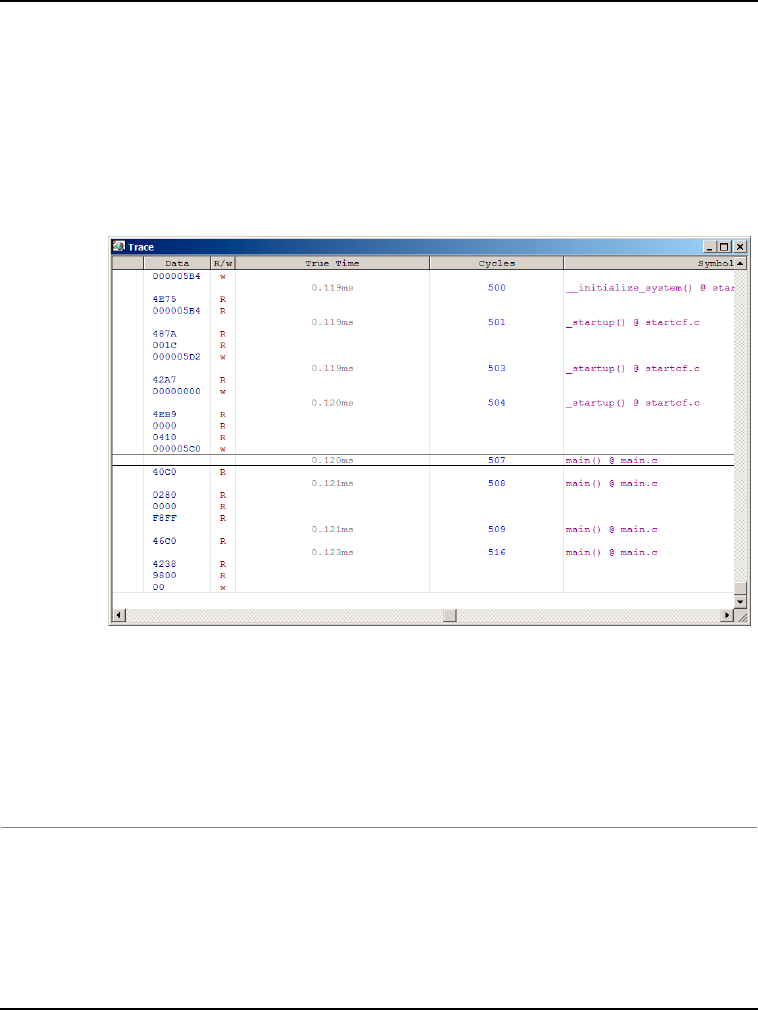Click the R/w column header

tap(223, 263)
